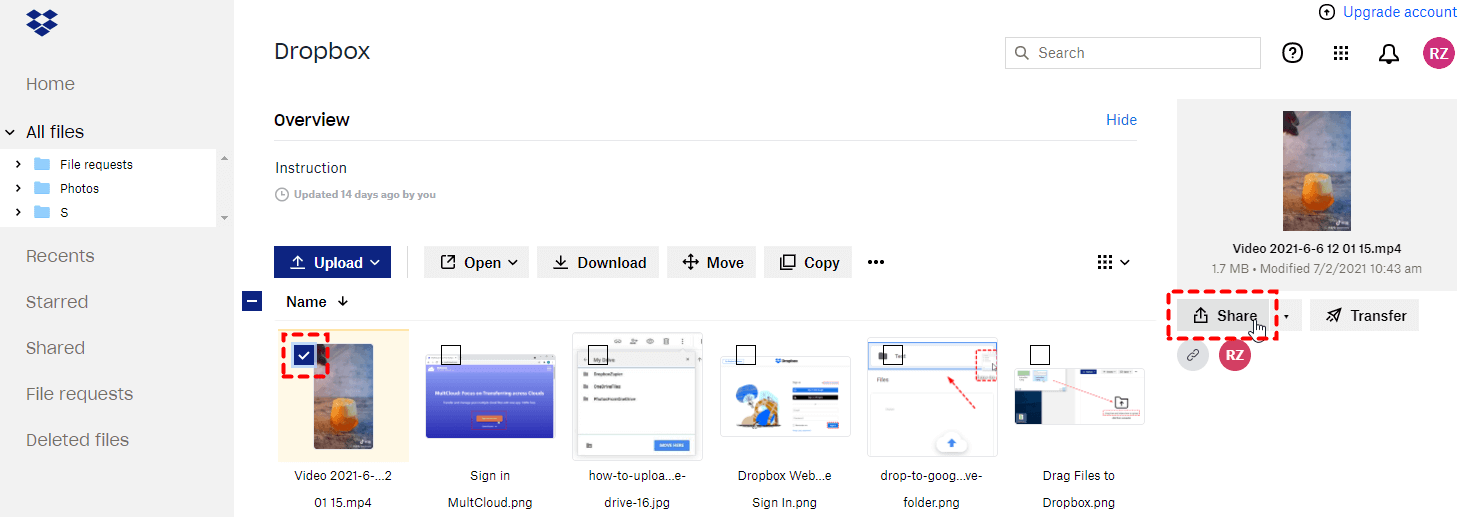Open the notifications bell icon
The height and width of the screenshot is (517, 1461).
coord(1389,54)
